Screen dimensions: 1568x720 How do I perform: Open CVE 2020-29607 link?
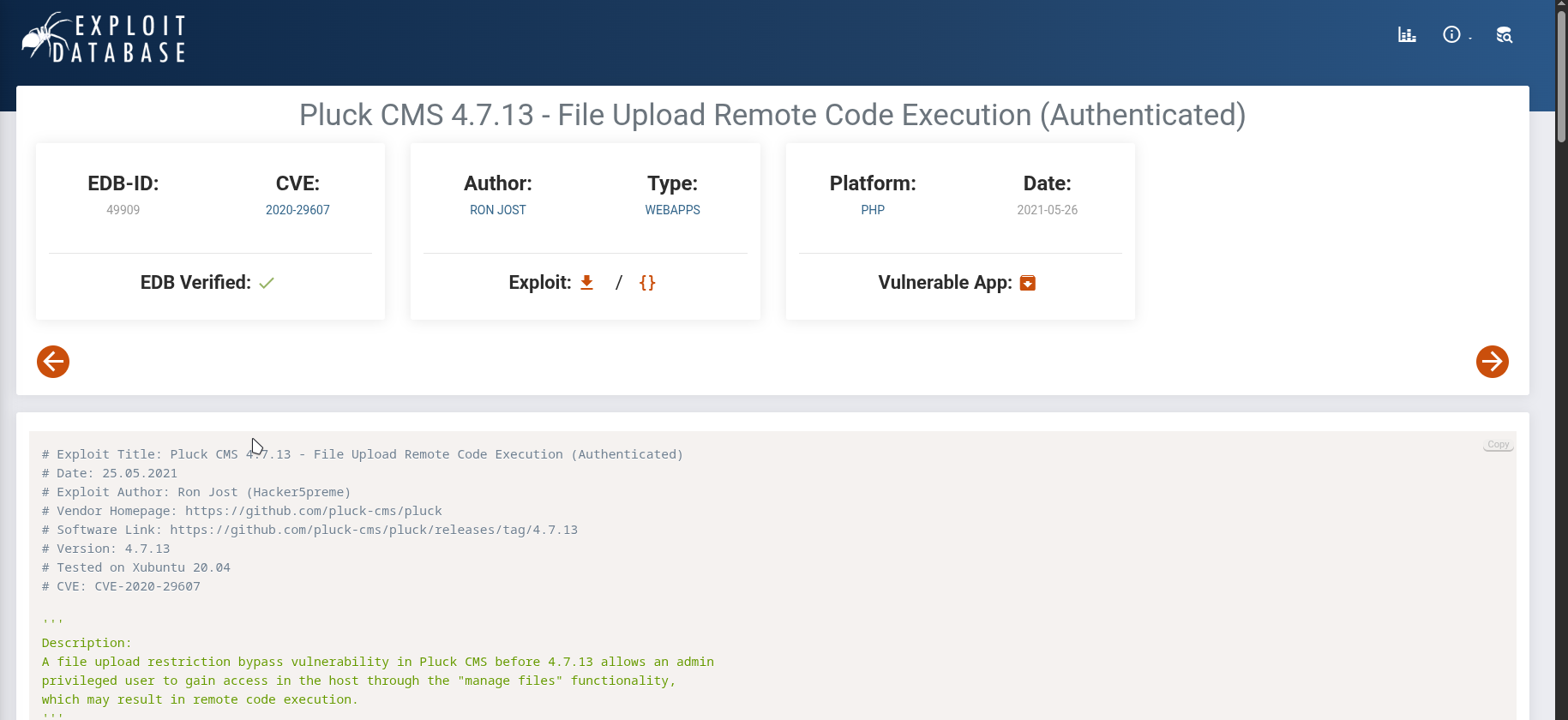(x=297, y=210)
